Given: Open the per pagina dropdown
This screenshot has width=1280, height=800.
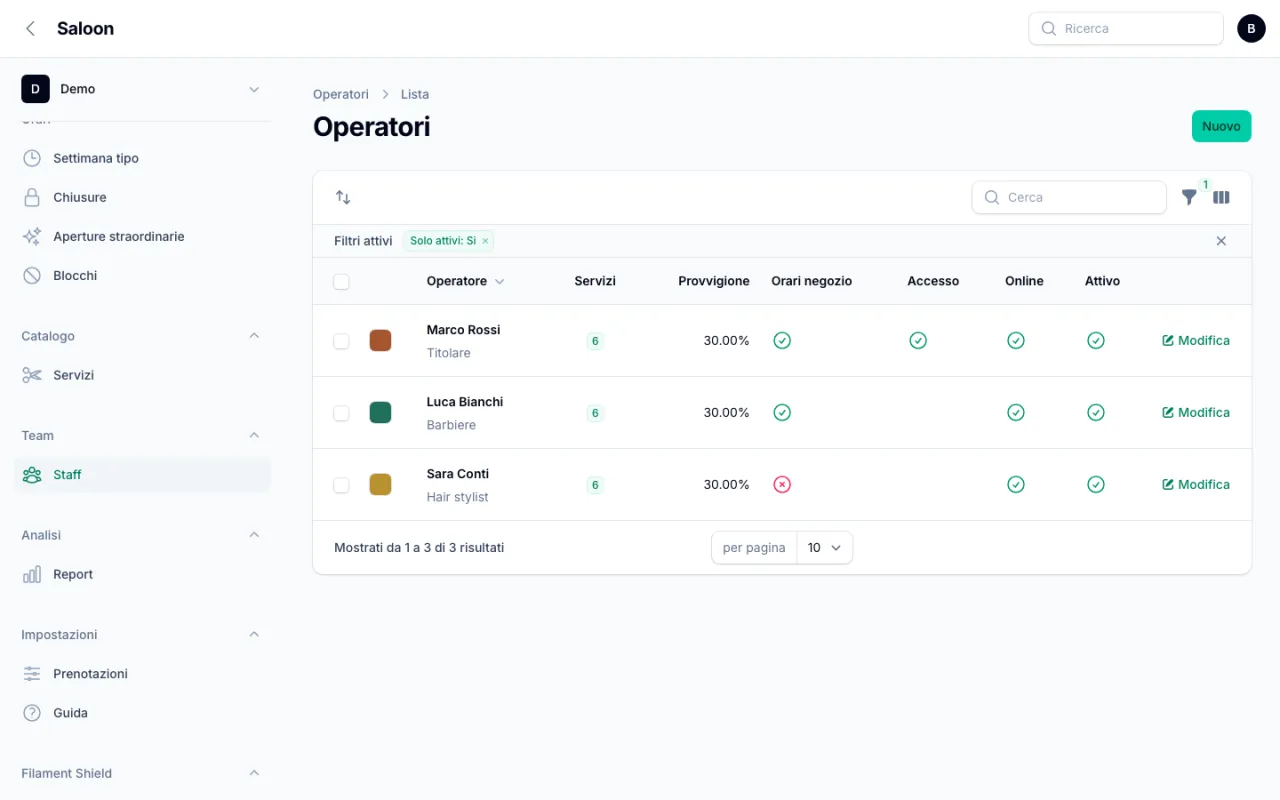Looking at the screenshot, I should (825, 548).
